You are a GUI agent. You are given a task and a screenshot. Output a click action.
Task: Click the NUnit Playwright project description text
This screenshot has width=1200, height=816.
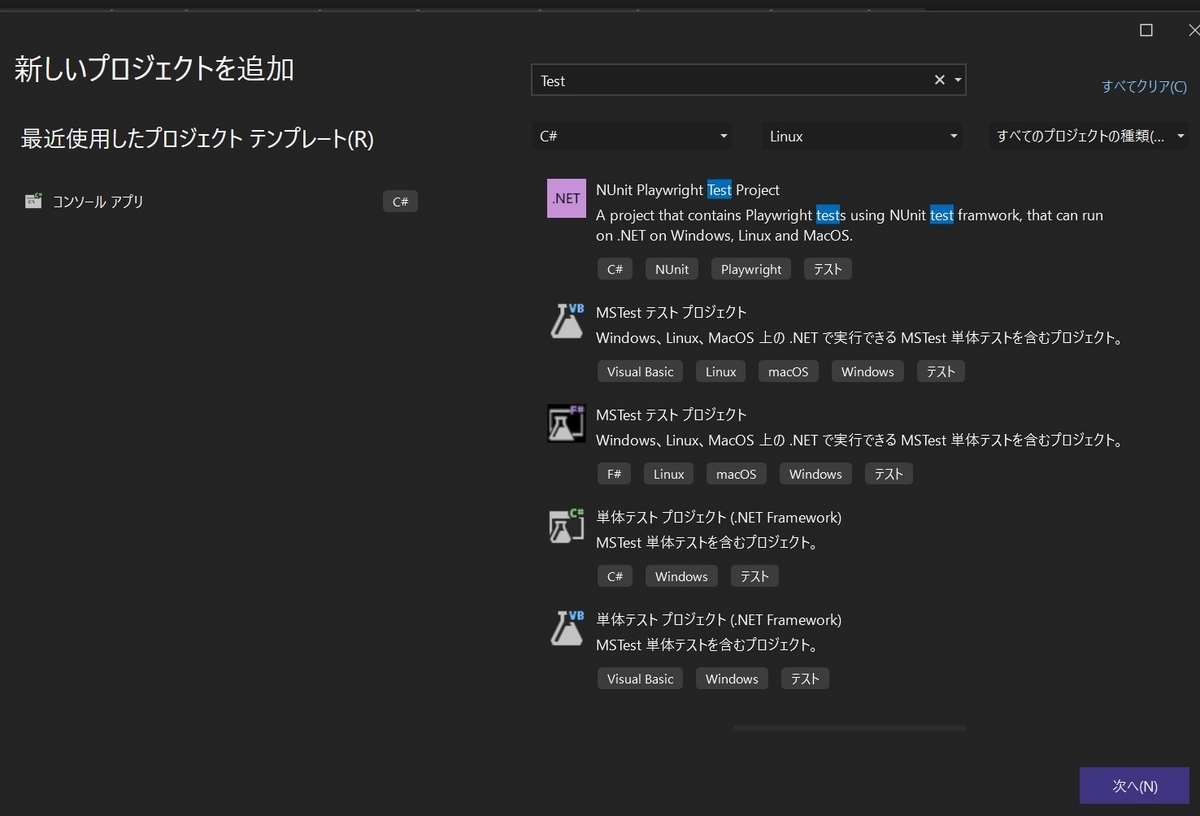pyautogui.click(x=849, y=226)
